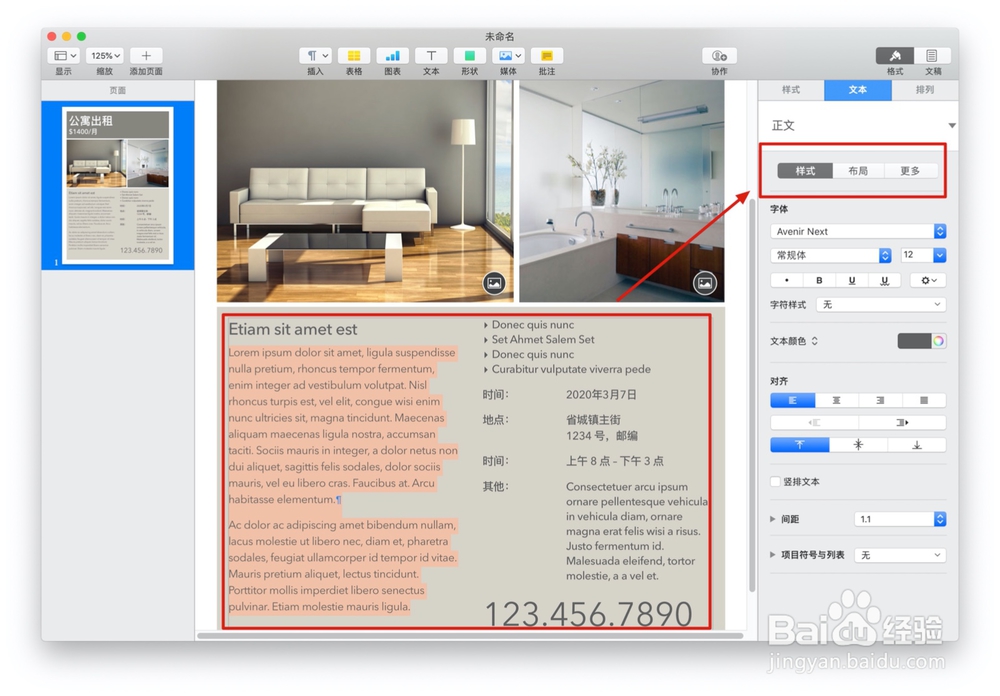Open the 常规体 typeface dropdown
The height and width of the screenshot is (696, 1000).
pyautogui.click(x=831, y=255)
